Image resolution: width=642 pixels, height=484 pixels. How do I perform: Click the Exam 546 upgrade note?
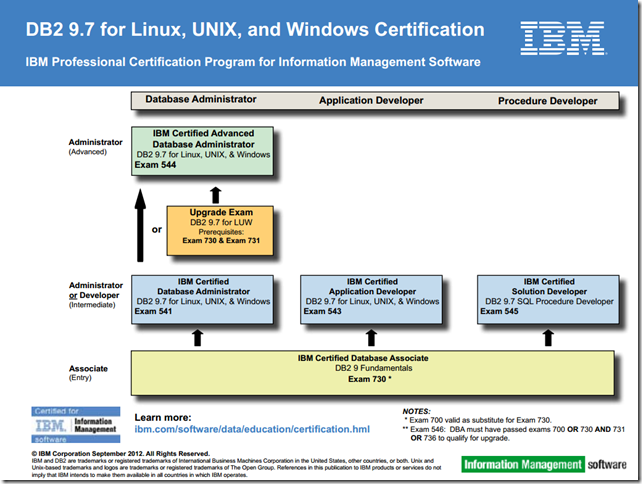point(514,434)
